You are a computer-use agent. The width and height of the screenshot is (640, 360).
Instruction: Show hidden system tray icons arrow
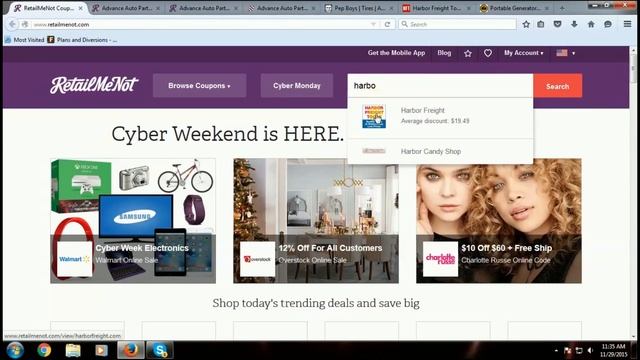coord(556,351)
